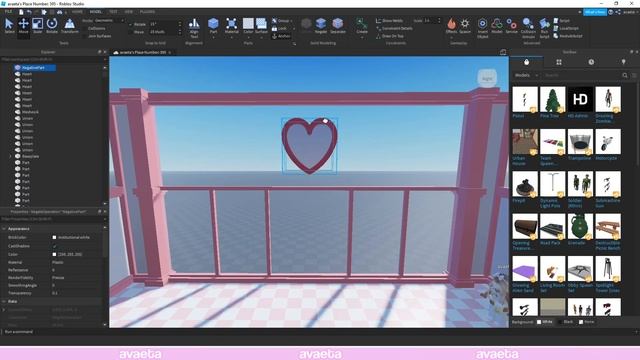
Task: Open the Toolbox Inventory grid tab
Action: pos(559,62)
